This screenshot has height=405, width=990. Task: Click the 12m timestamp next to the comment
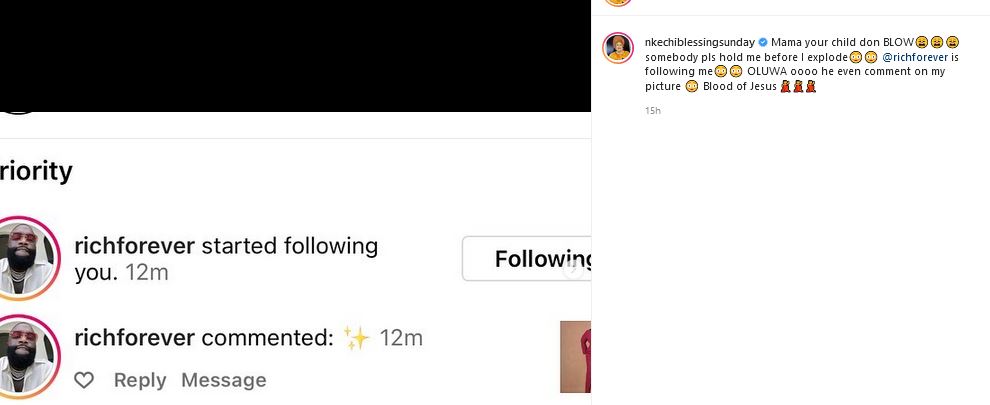click(x=401, y=338)
